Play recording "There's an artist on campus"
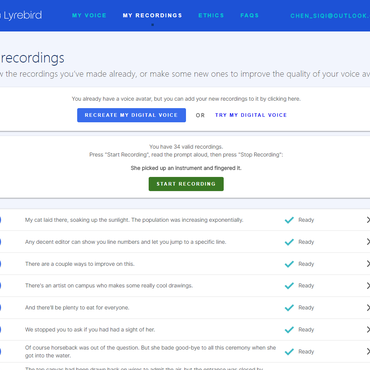The image size is (370, 370). point(0,286)
